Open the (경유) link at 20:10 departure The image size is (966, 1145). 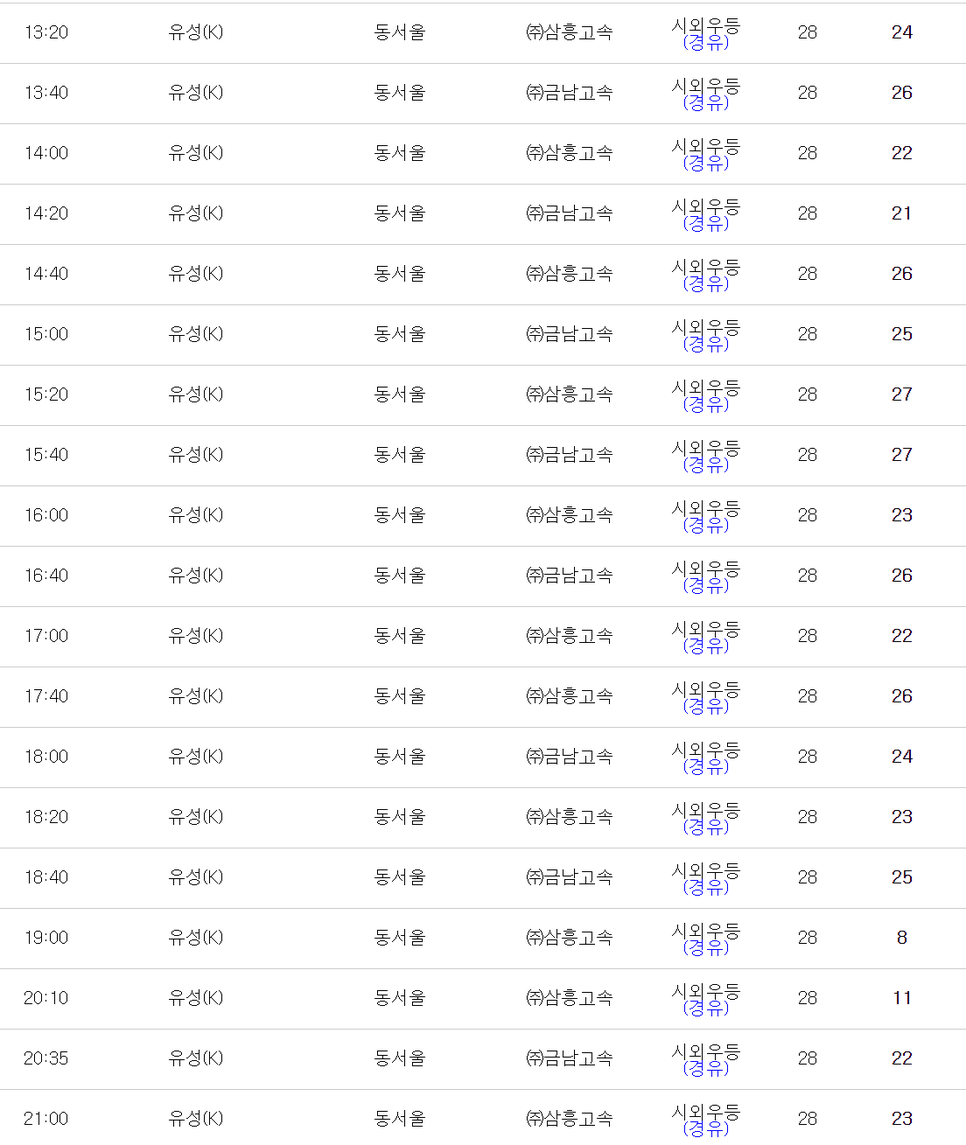705,1008
